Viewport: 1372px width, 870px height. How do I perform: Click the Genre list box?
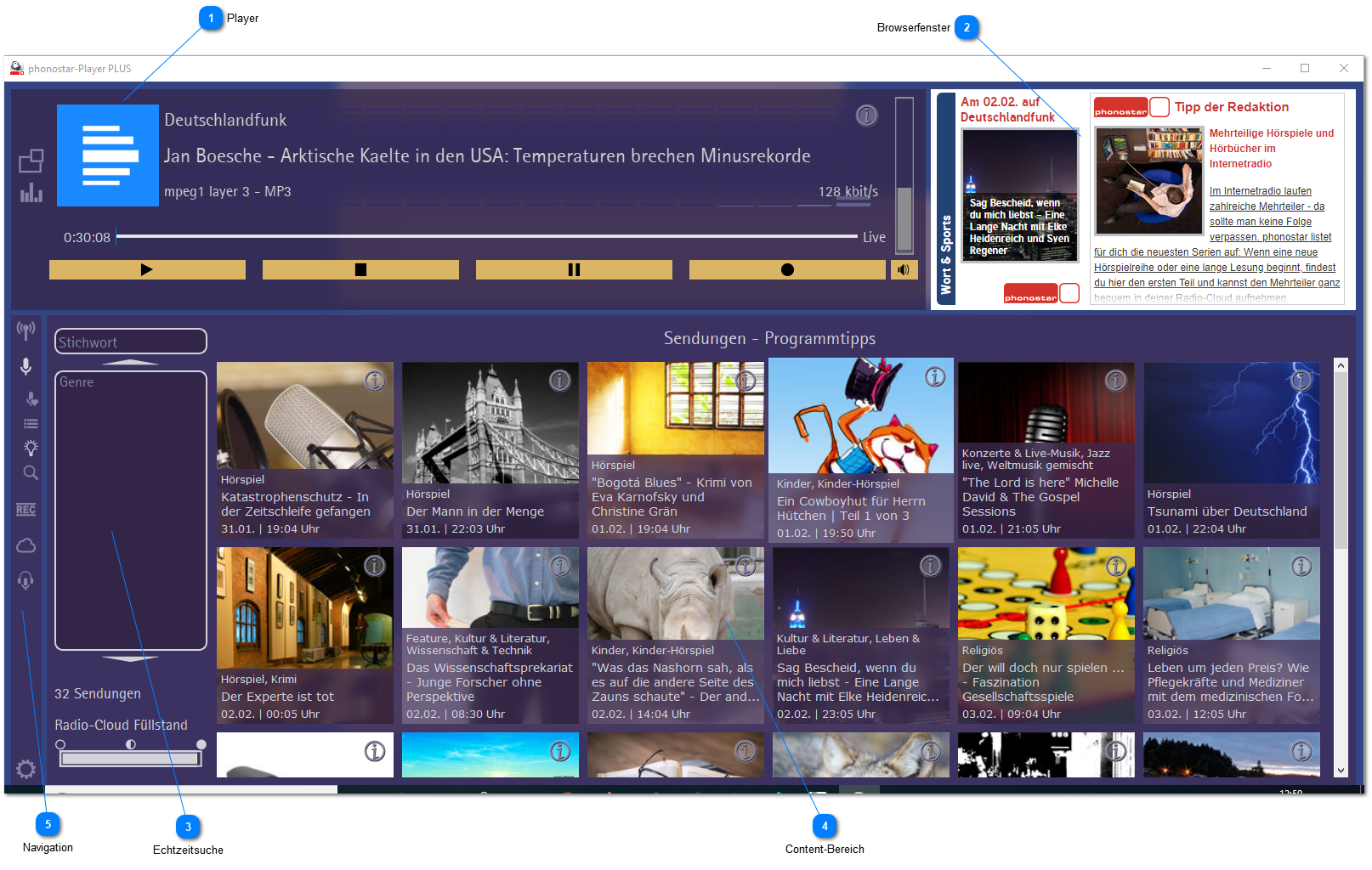[x=131, y=511]
